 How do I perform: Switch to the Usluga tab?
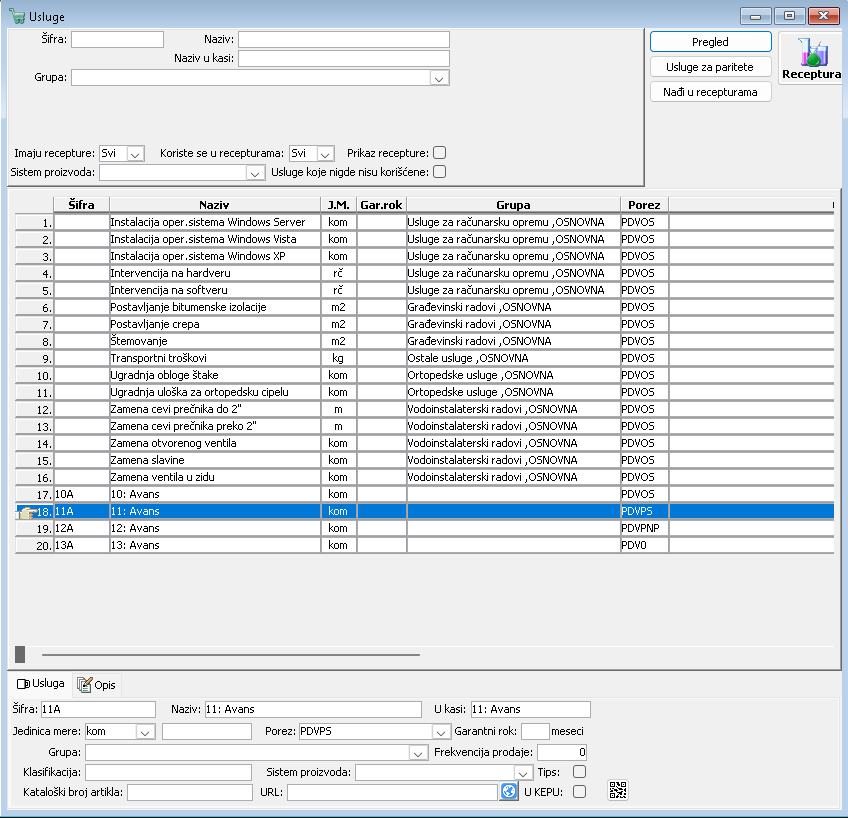[x=41, y=683]
